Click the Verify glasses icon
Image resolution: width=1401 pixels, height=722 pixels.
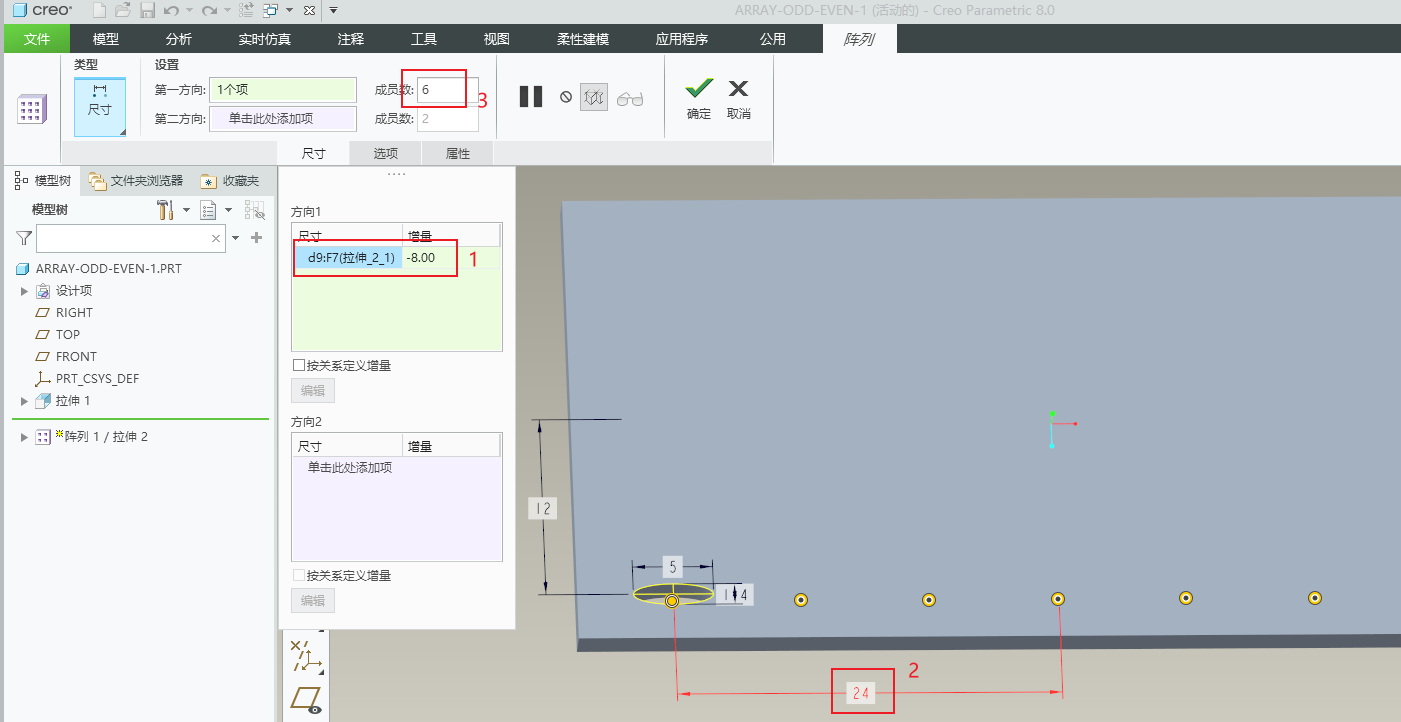click(630, 98)
